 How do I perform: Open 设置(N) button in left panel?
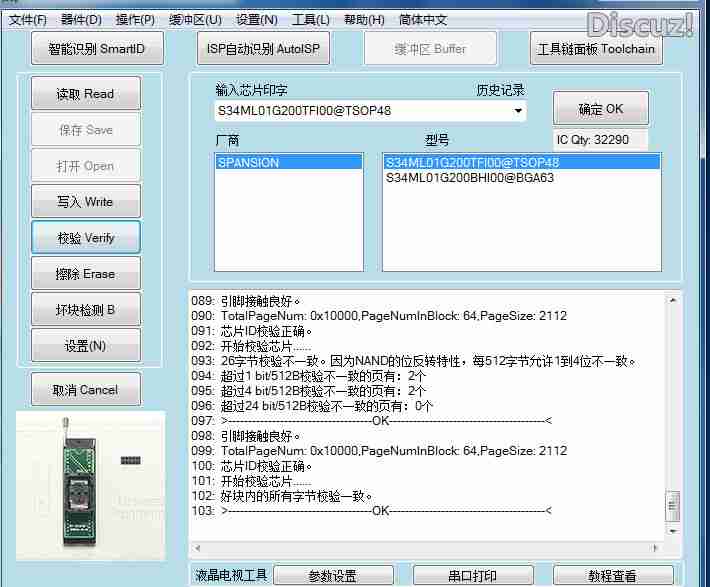(85, 346)
